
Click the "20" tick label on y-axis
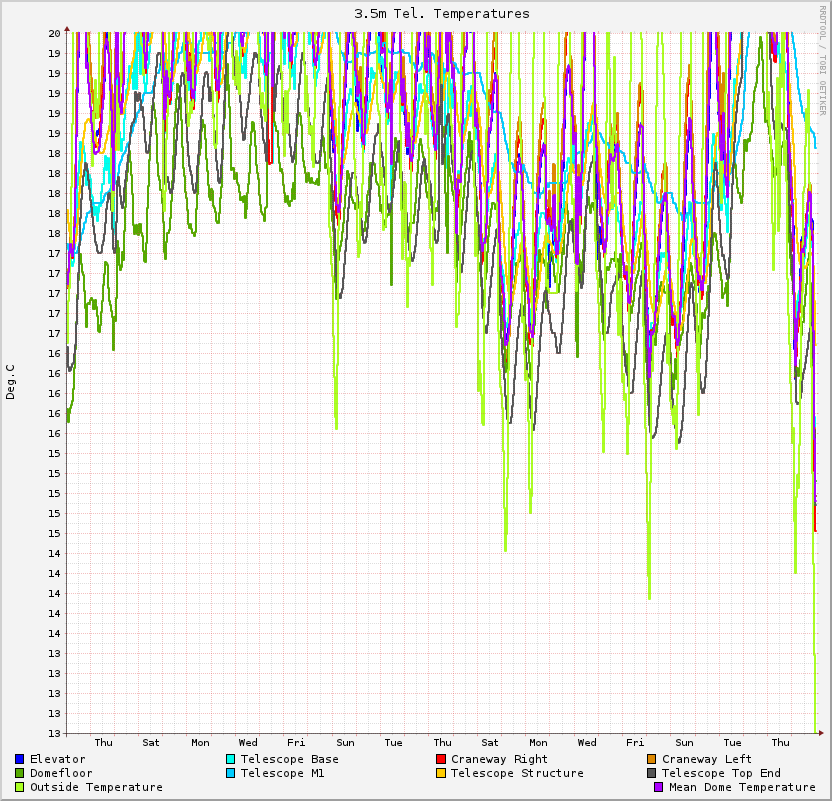[56, 33]
